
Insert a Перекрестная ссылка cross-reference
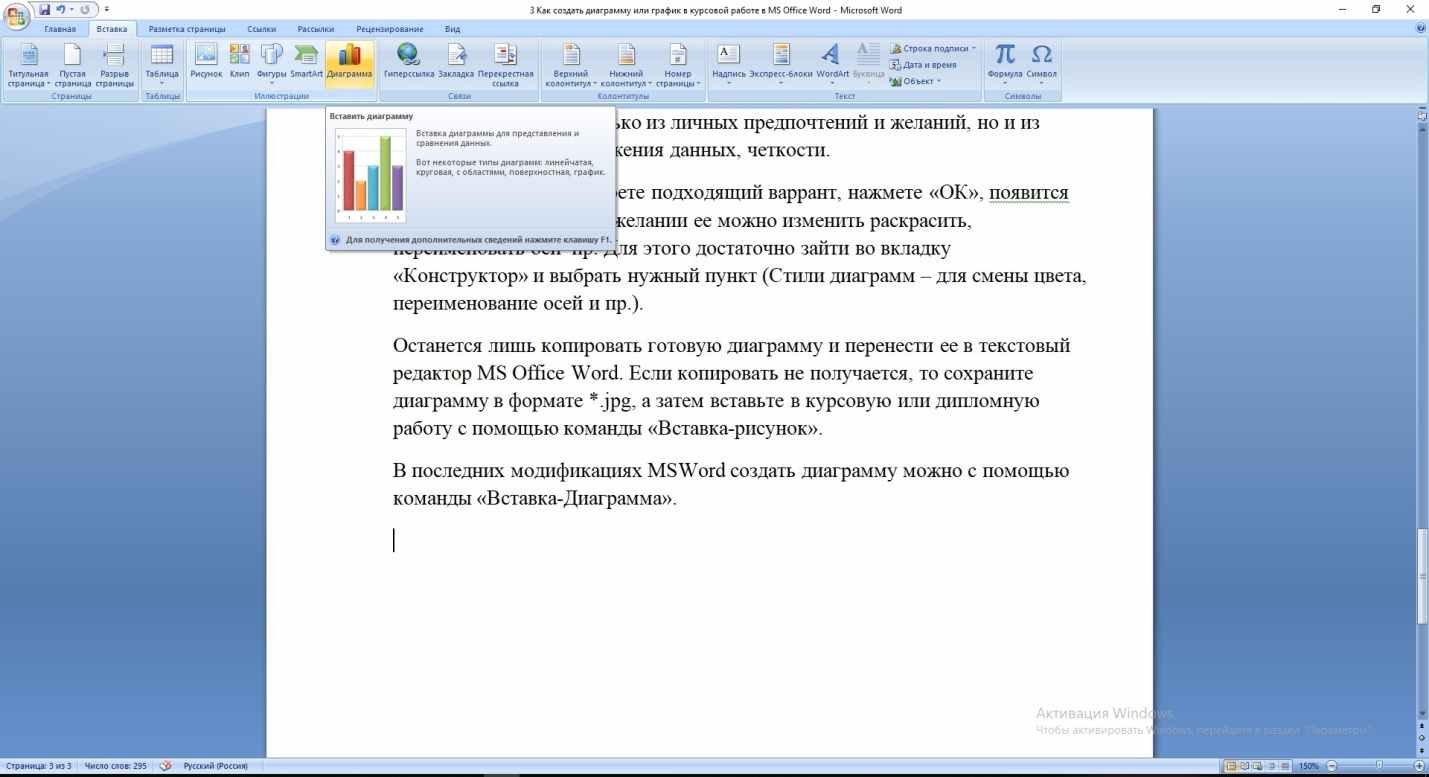(505, 64)
